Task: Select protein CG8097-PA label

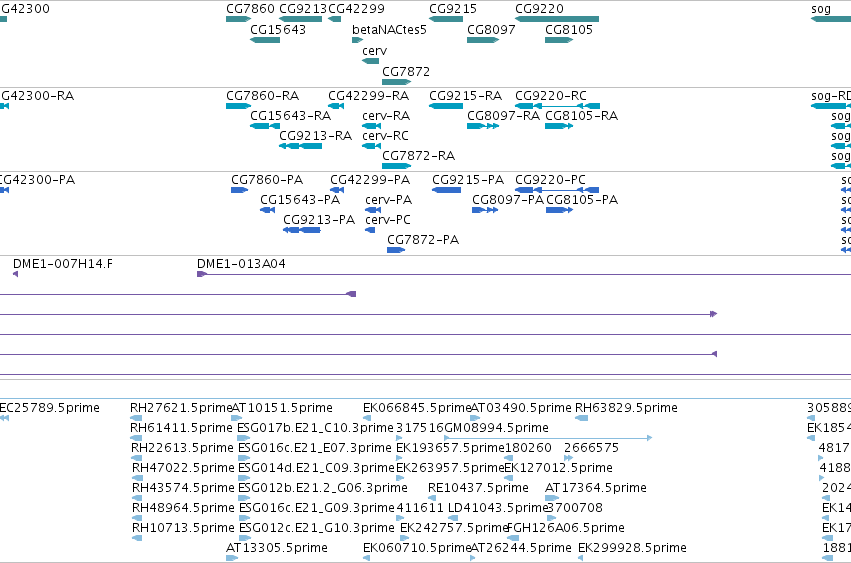Action: coord(508,200)
